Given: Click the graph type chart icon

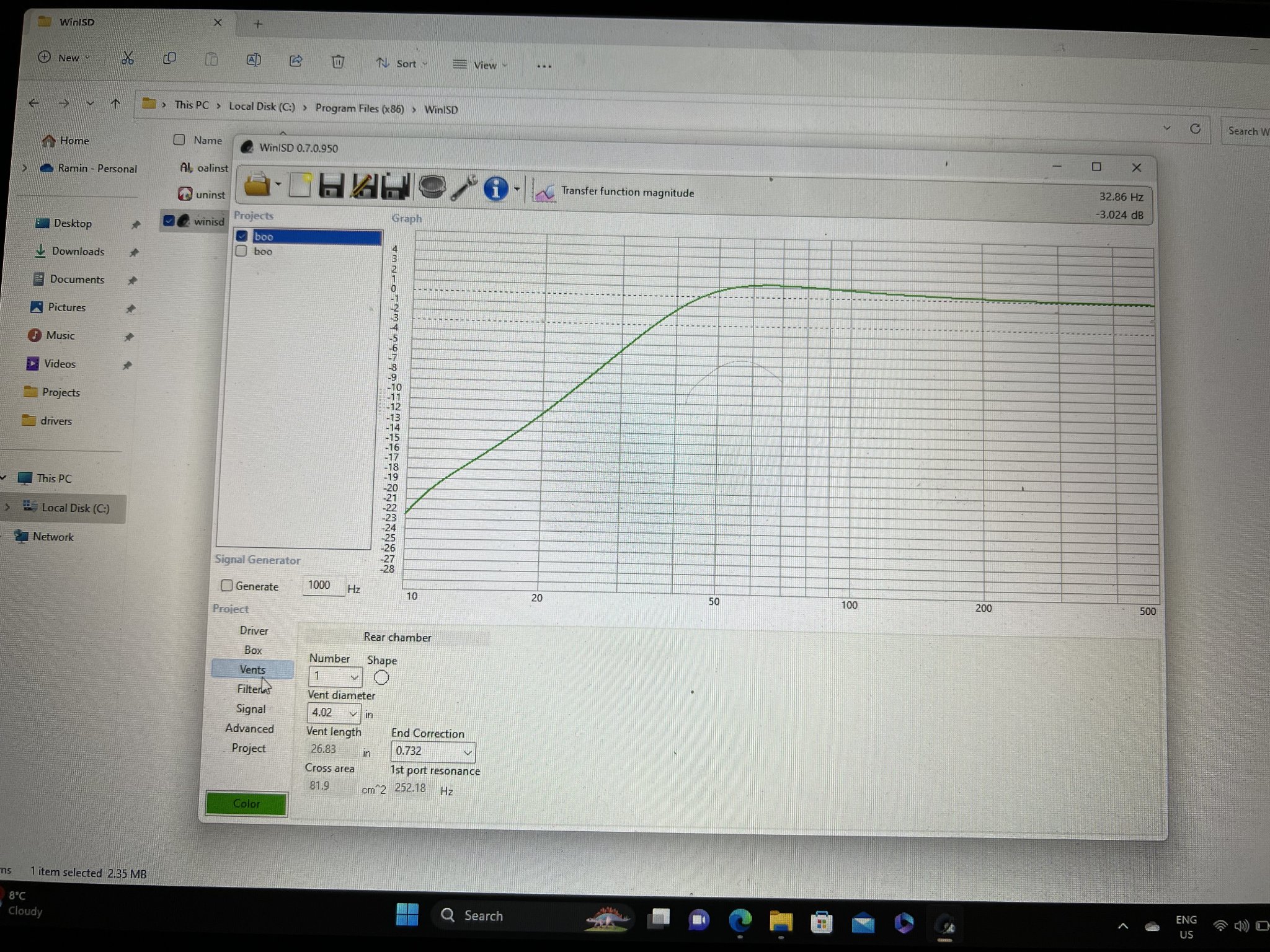Looking at the screenshot, I should [x=544, y=192].
